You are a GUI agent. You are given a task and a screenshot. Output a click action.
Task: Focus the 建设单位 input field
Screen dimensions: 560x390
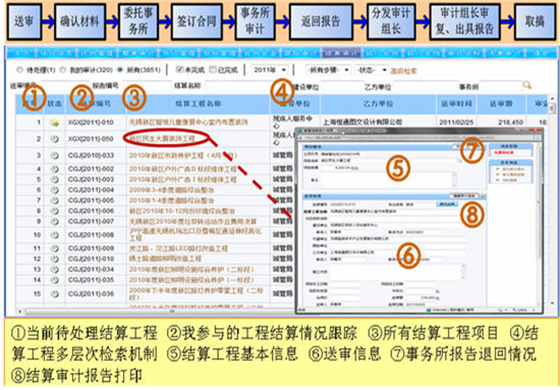(342, 86)
